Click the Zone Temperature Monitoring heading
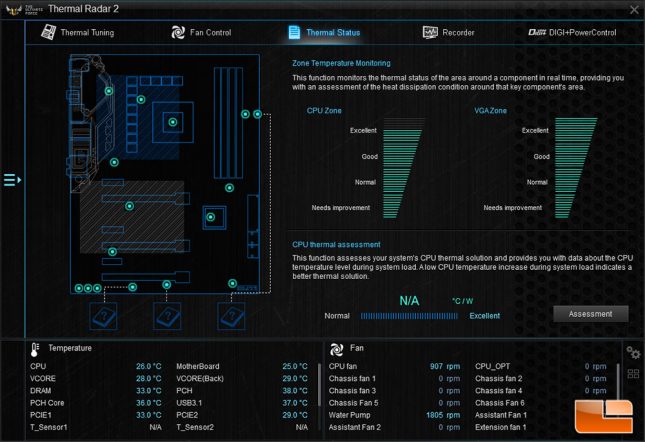This screenshot has width=645, height=442. pyautogui.click(x=341, y=63)
